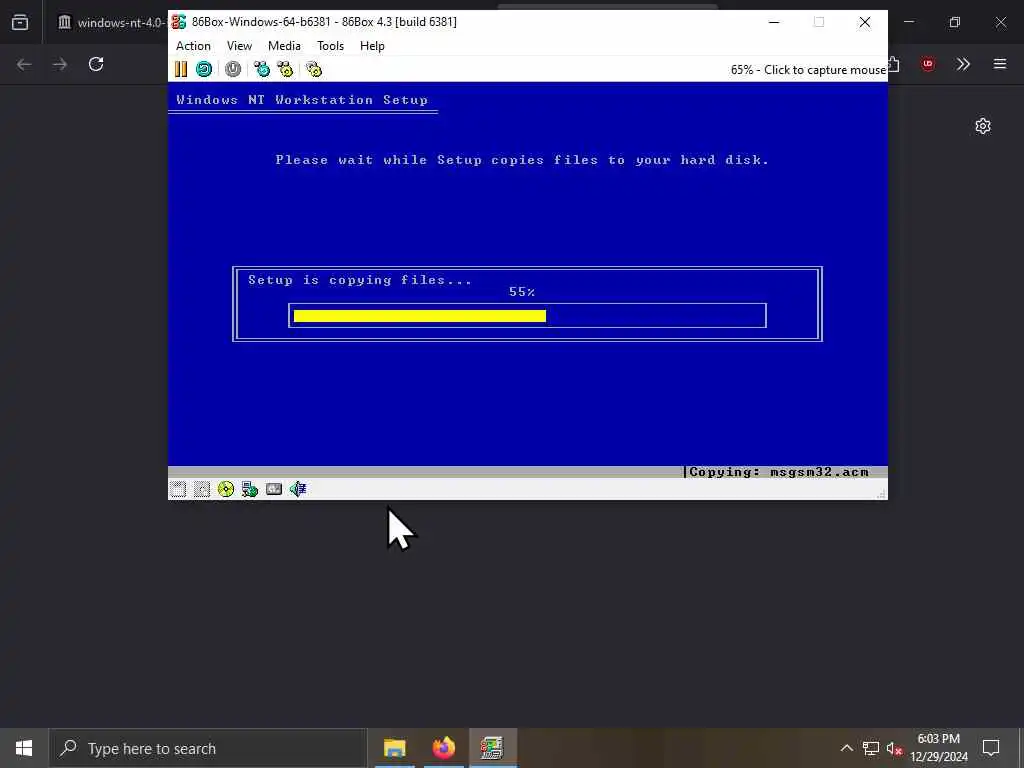
Task: Open File Explorer from the taskbar
Action: point(394,748)
